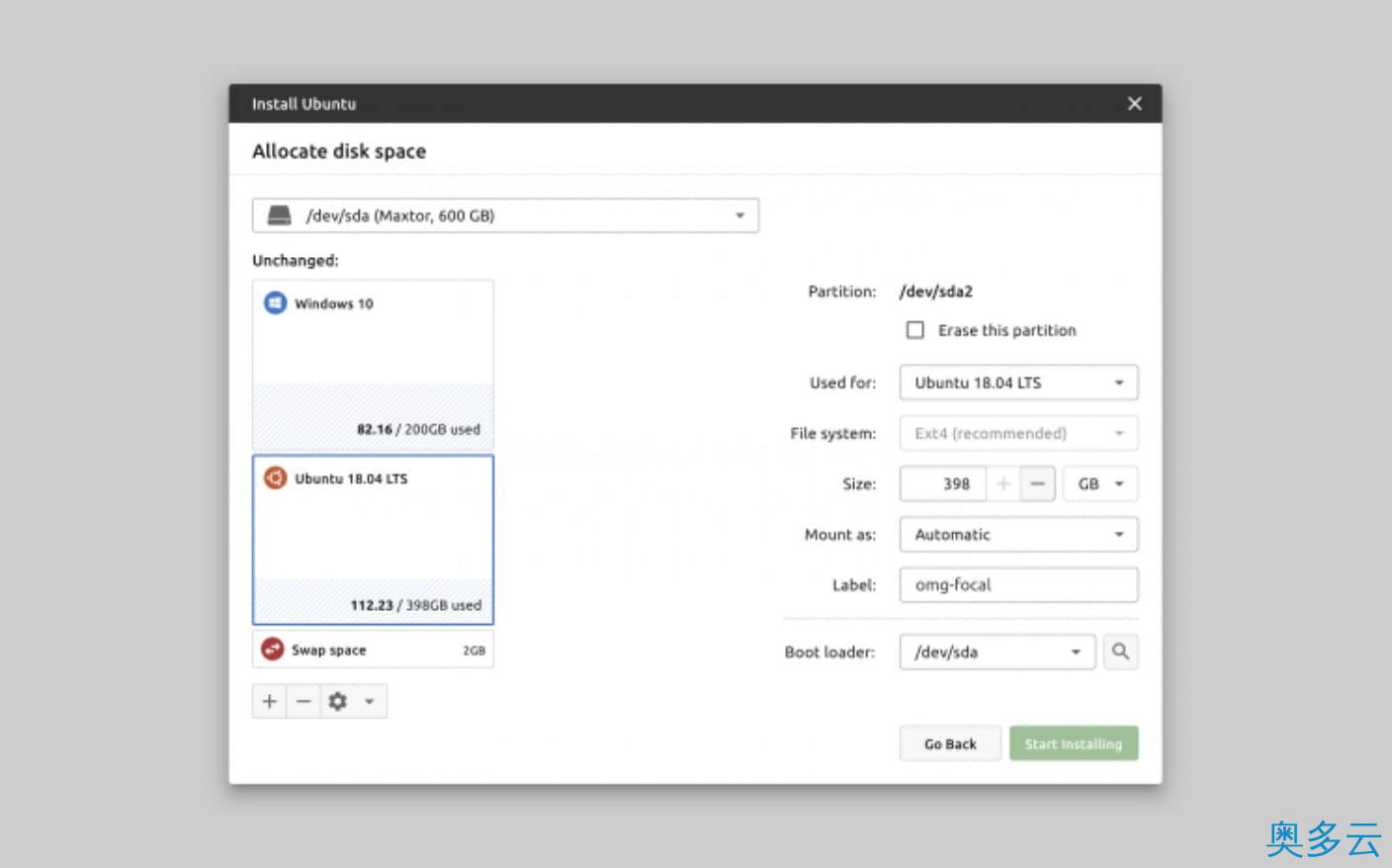This screenshot has width=1392, height=868.
Task: Increase partition size with plus stepper
Action: pos(1002,483)
